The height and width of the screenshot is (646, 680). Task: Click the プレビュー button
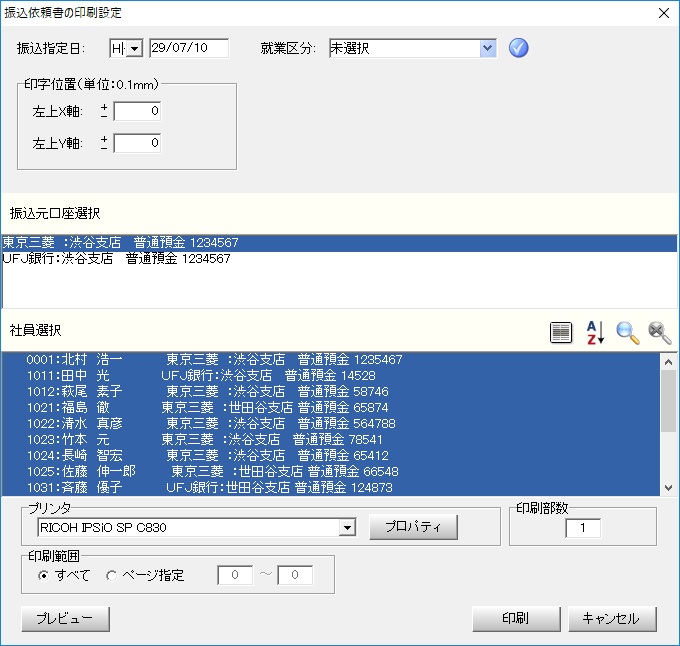pyautogui.click(x=65, y=619)
